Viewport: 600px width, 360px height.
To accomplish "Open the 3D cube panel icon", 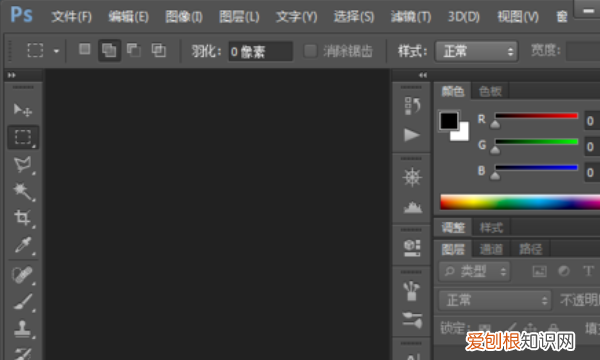I will pyautogui.click(x=412, y=248).
